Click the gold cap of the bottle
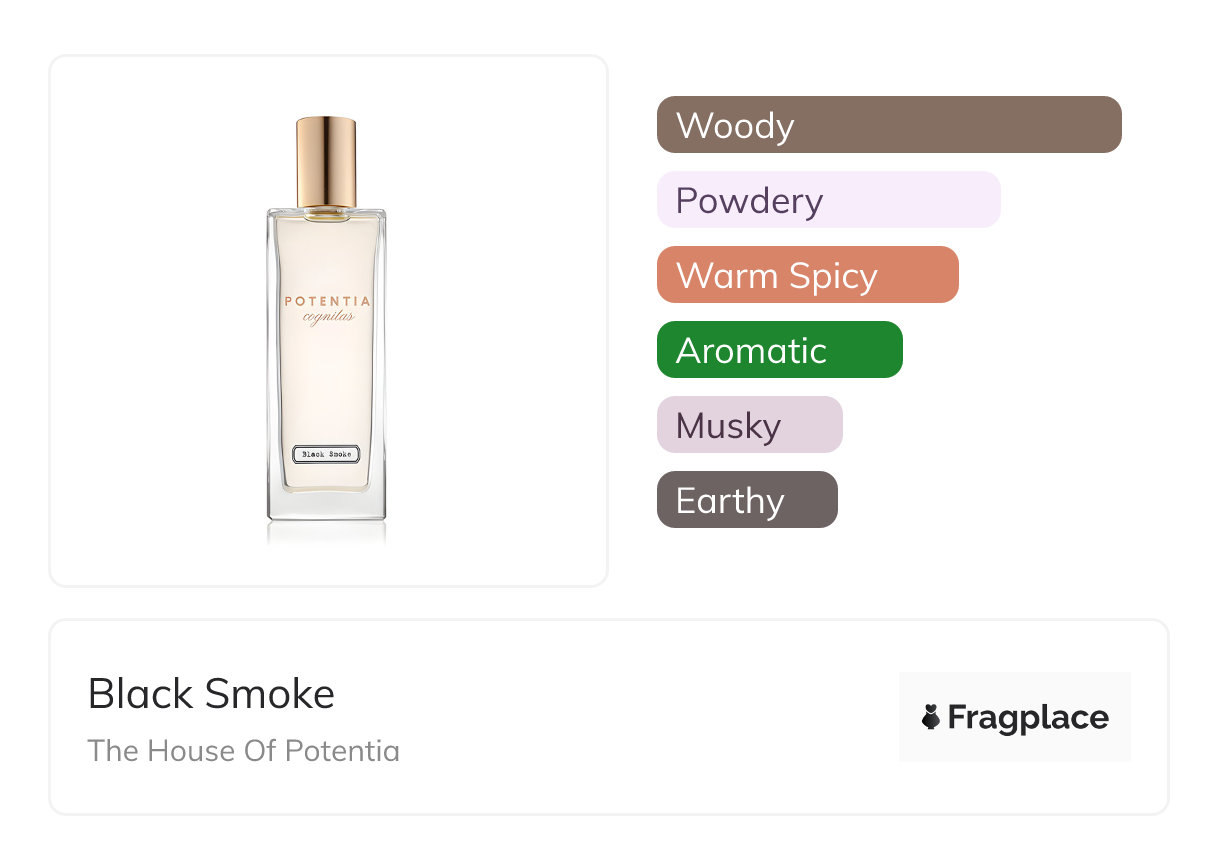The height and width of the screenshot is (864, 1218). pos(326,160)
